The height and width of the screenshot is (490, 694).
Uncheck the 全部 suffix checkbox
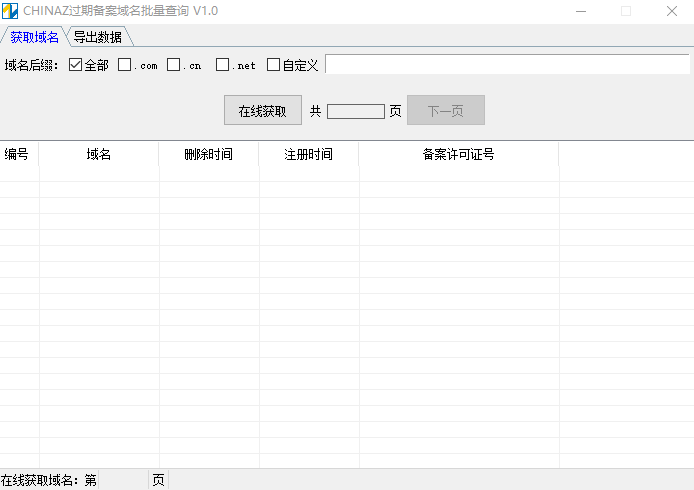click(76, 65)
